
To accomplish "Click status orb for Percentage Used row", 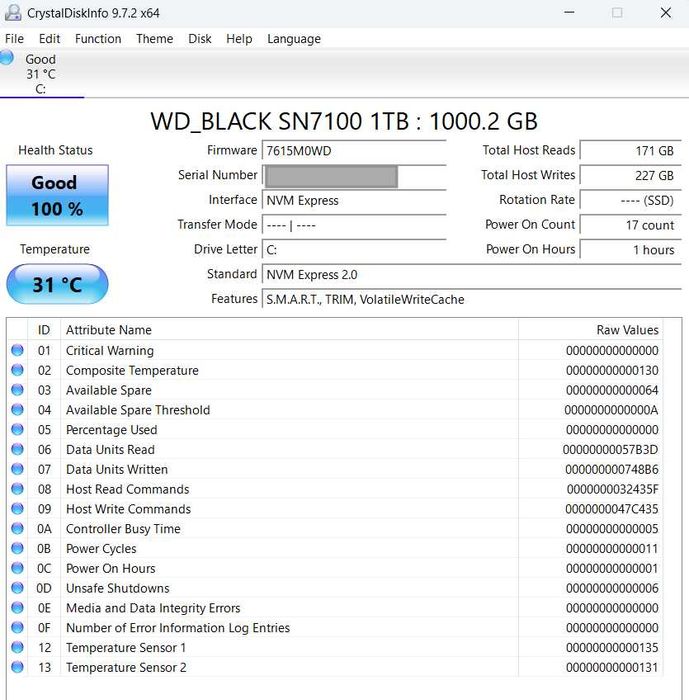I will (x=17, y=429).
